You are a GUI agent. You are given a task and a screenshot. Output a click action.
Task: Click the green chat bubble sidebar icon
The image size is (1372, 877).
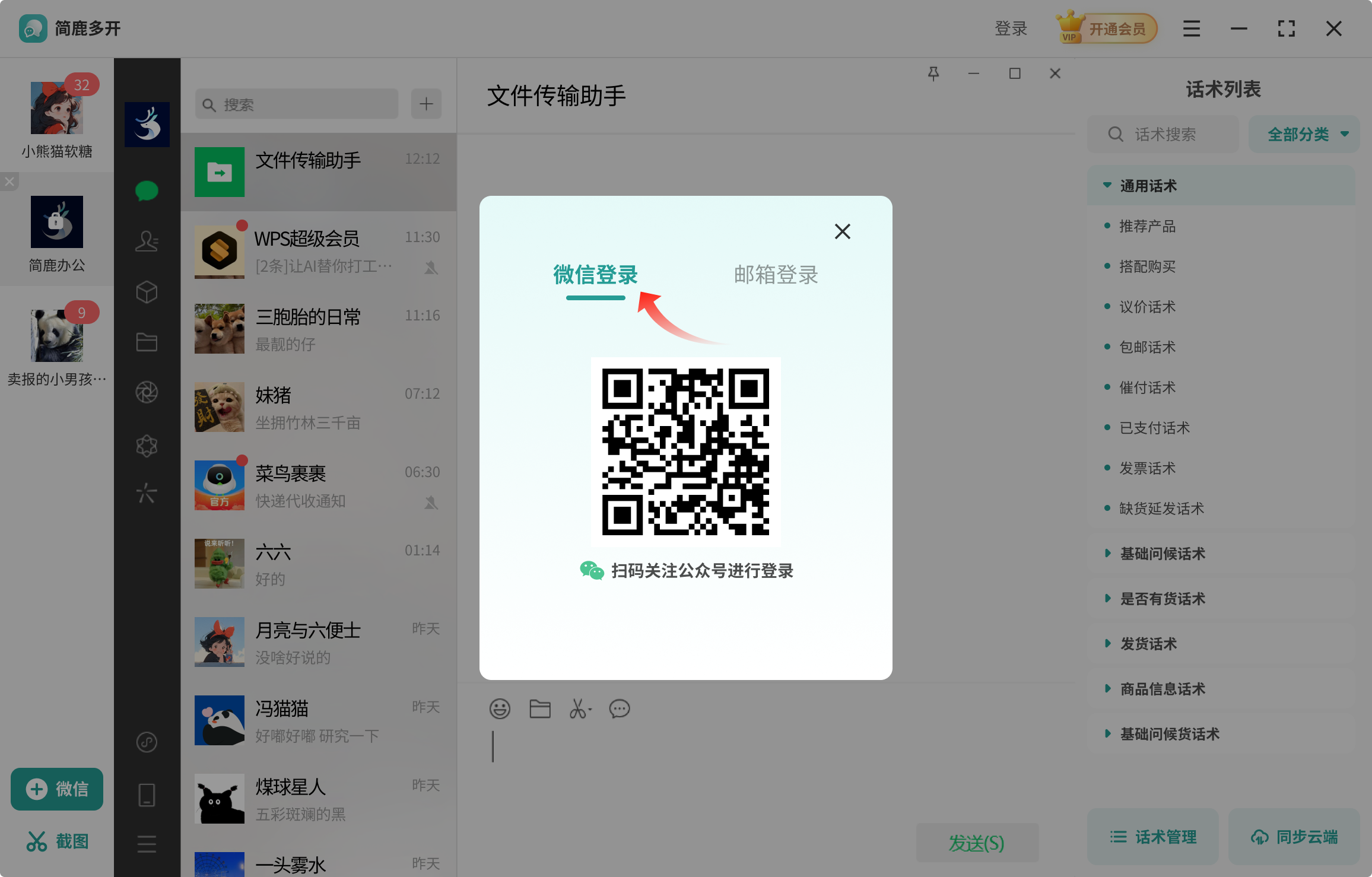[147, 191]
